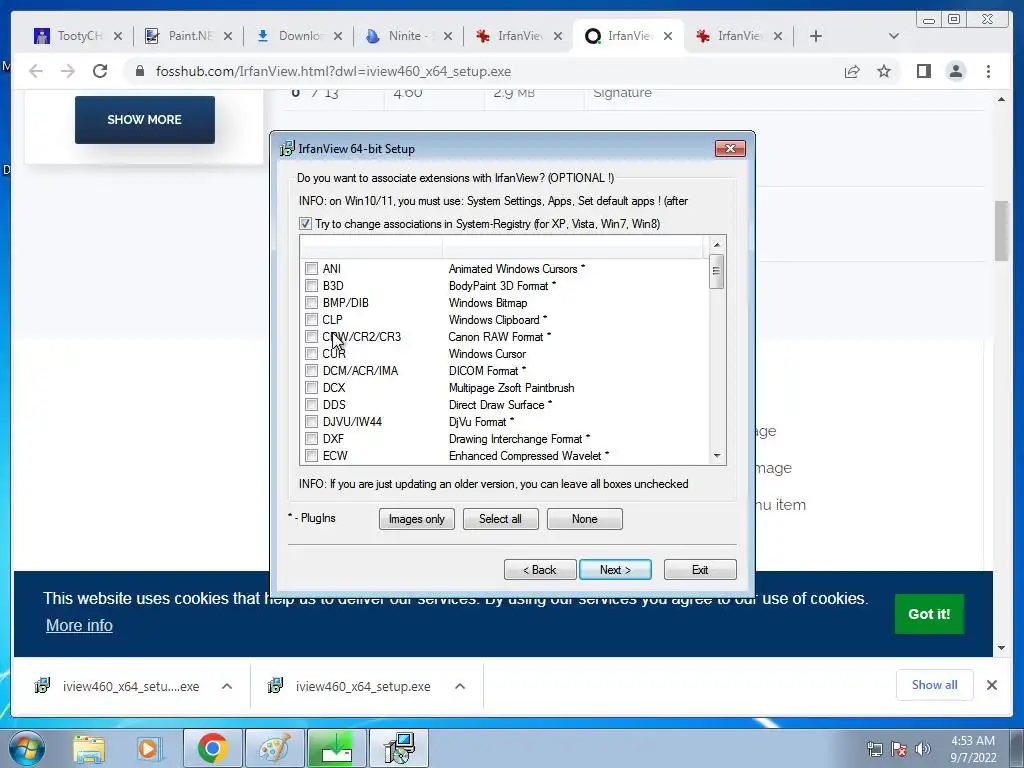Switch to the TootyCH tab
Screen dimensions: 1024x768
pyautogui.click(x=79, y=37)
